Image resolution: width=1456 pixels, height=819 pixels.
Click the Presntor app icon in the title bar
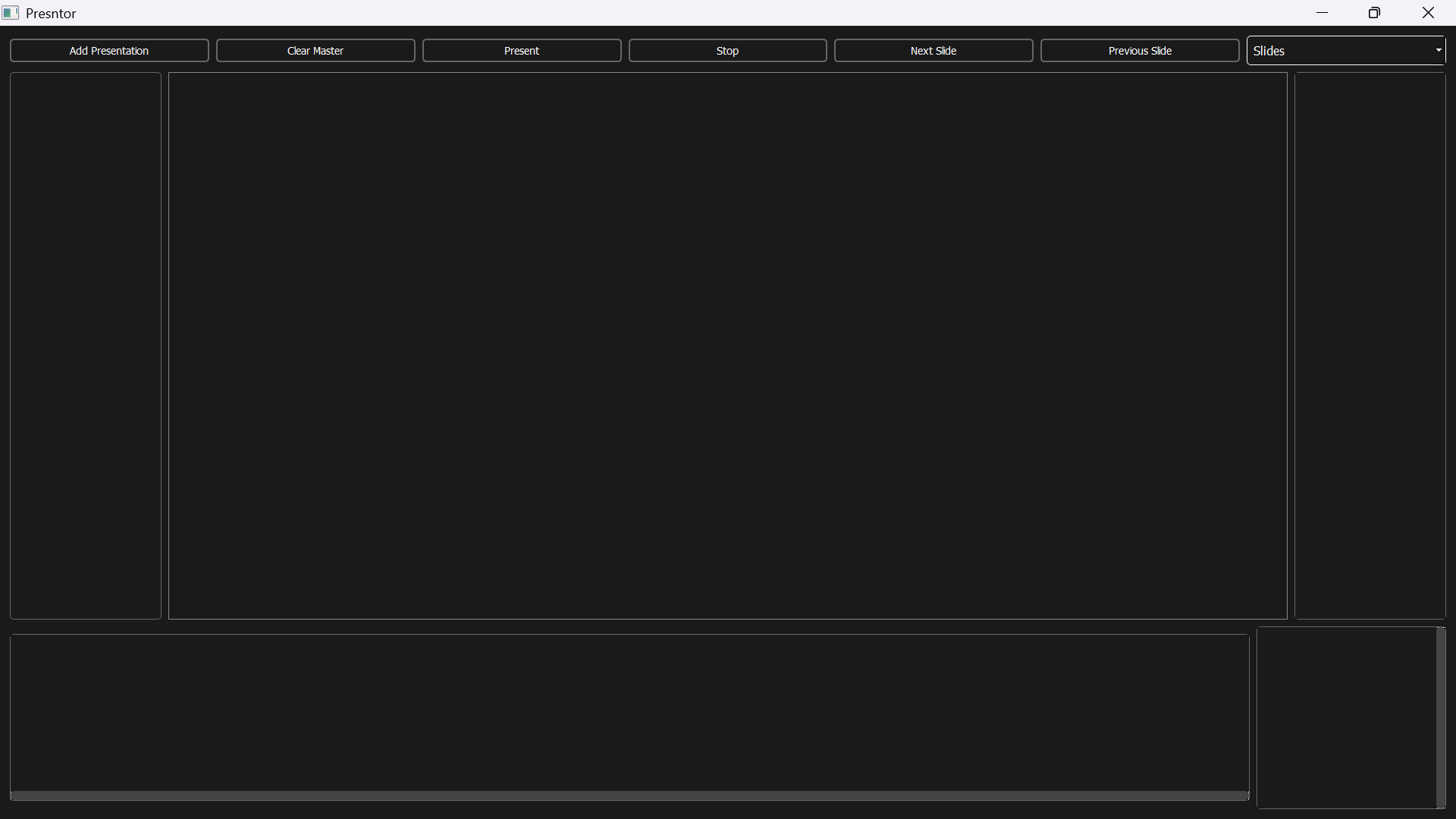(11, 12)
